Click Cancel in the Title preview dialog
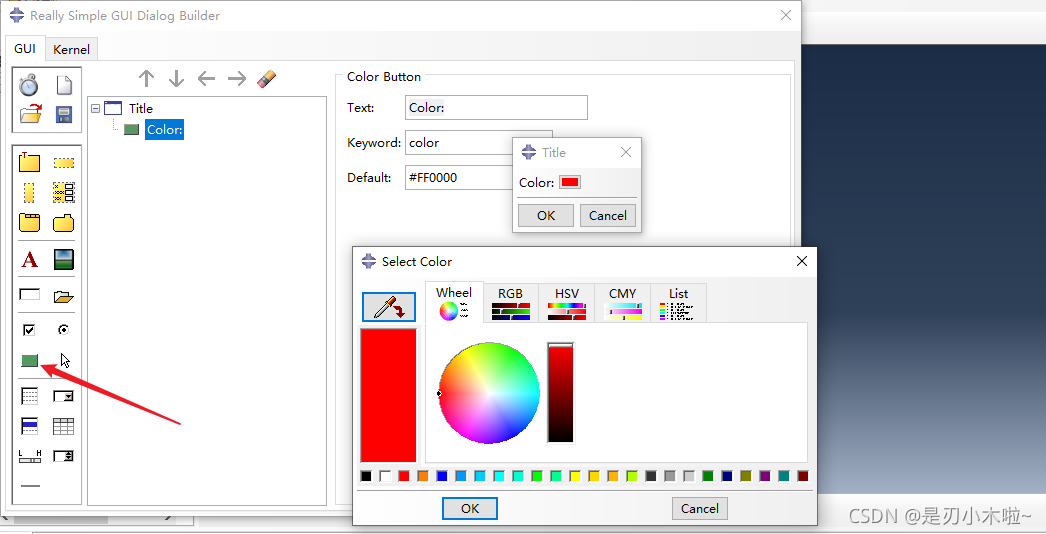Image resolution: width=1046 pixels, height=534 pixels. tap(607, 215)
